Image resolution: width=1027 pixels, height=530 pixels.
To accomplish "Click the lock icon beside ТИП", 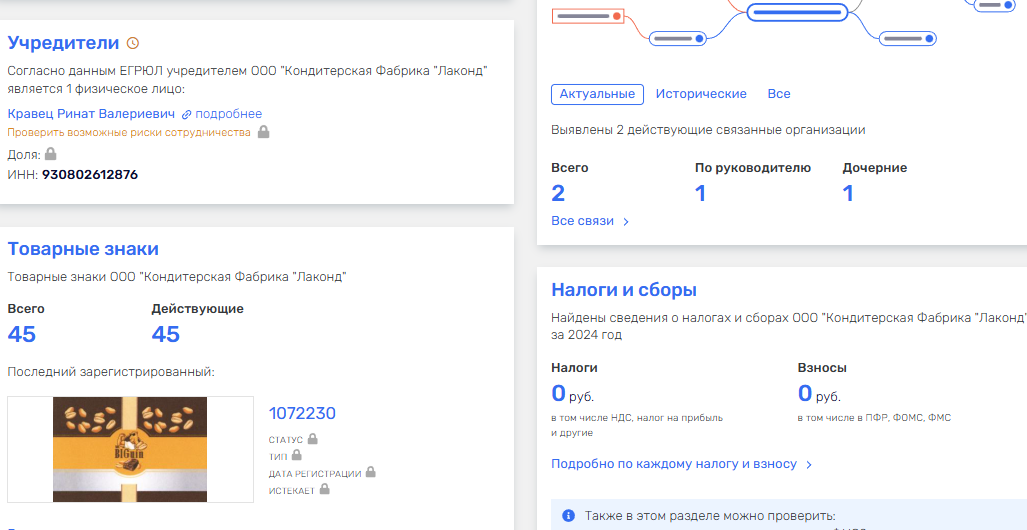I will pos(297,455).
